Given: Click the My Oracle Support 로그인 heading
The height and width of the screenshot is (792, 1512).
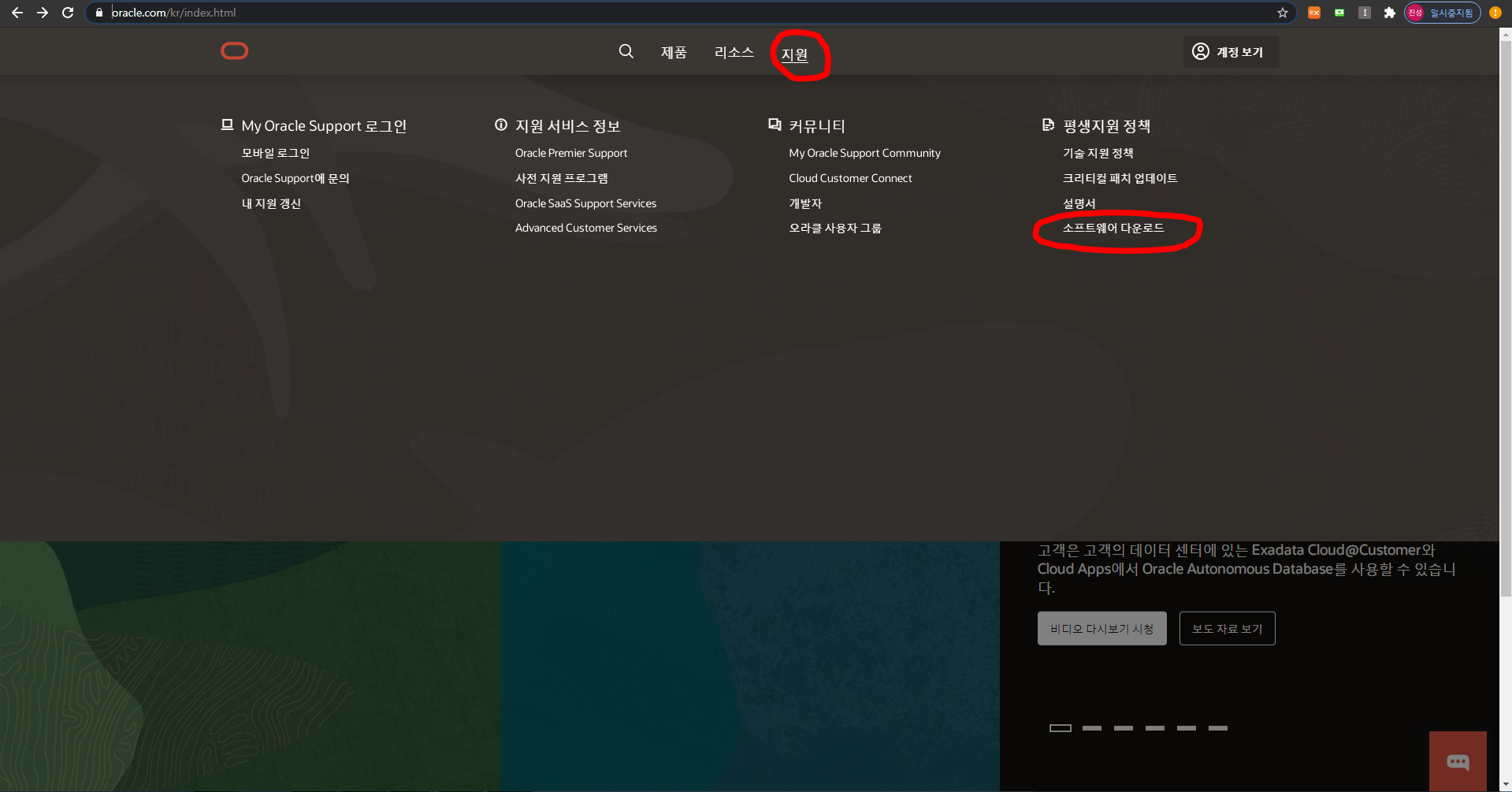Looking at the screenshot, I should pyautogui.click(x=324, y=126).
